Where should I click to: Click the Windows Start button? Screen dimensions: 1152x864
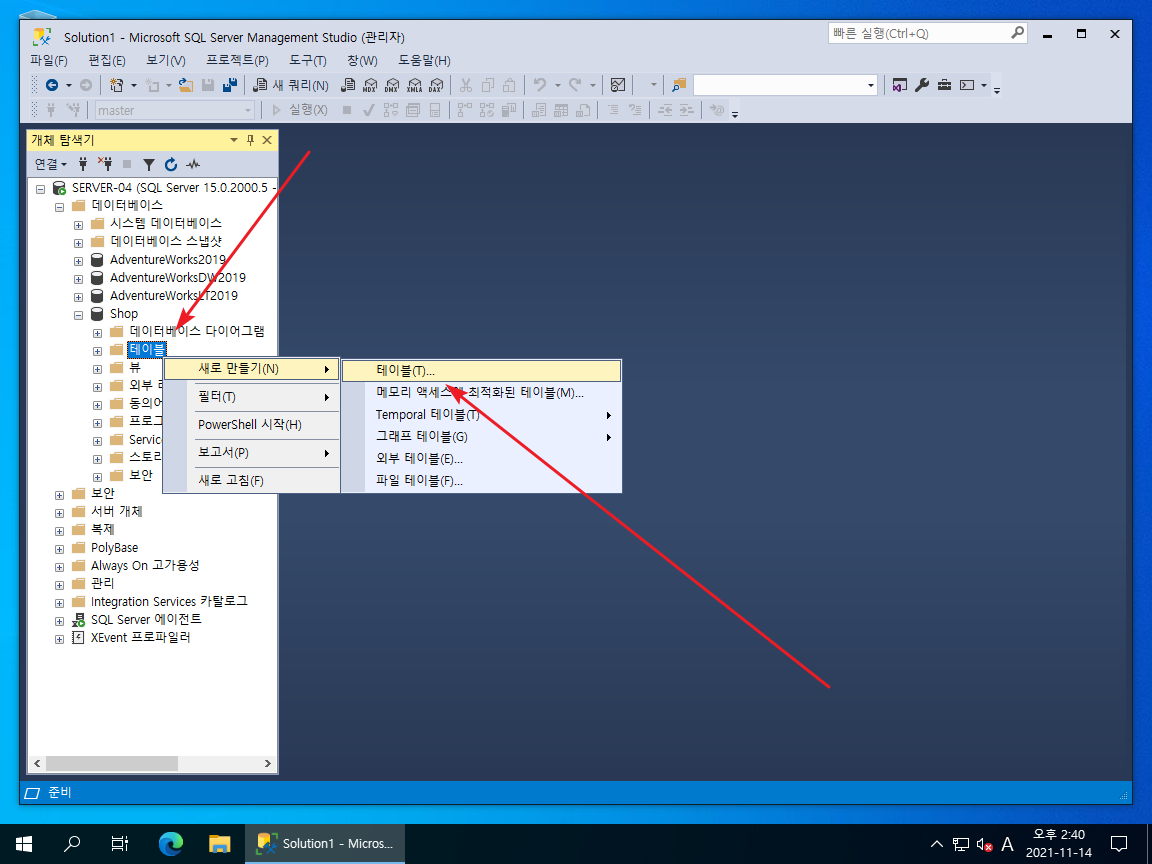coord(24,843)
